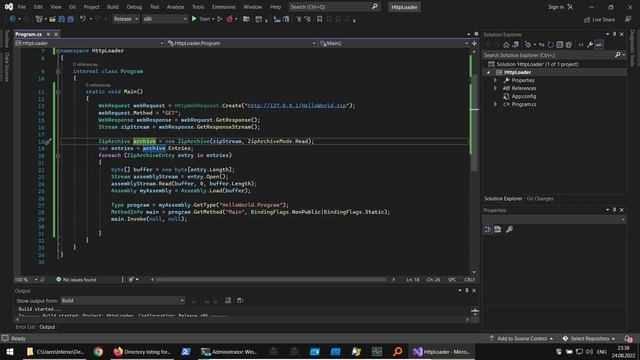Switch to the Error List tab
Image resolution: width=640 pixels, height=360 pixels.
(25, 327)
